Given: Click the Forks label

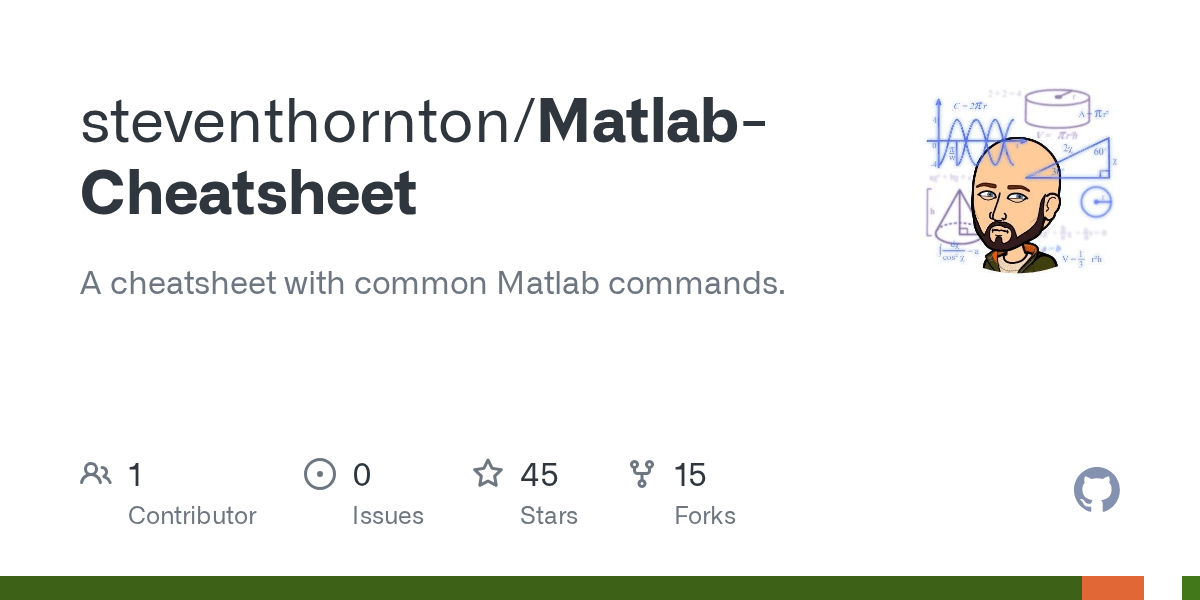Looking at the screenshot, I should coord(705,516).
